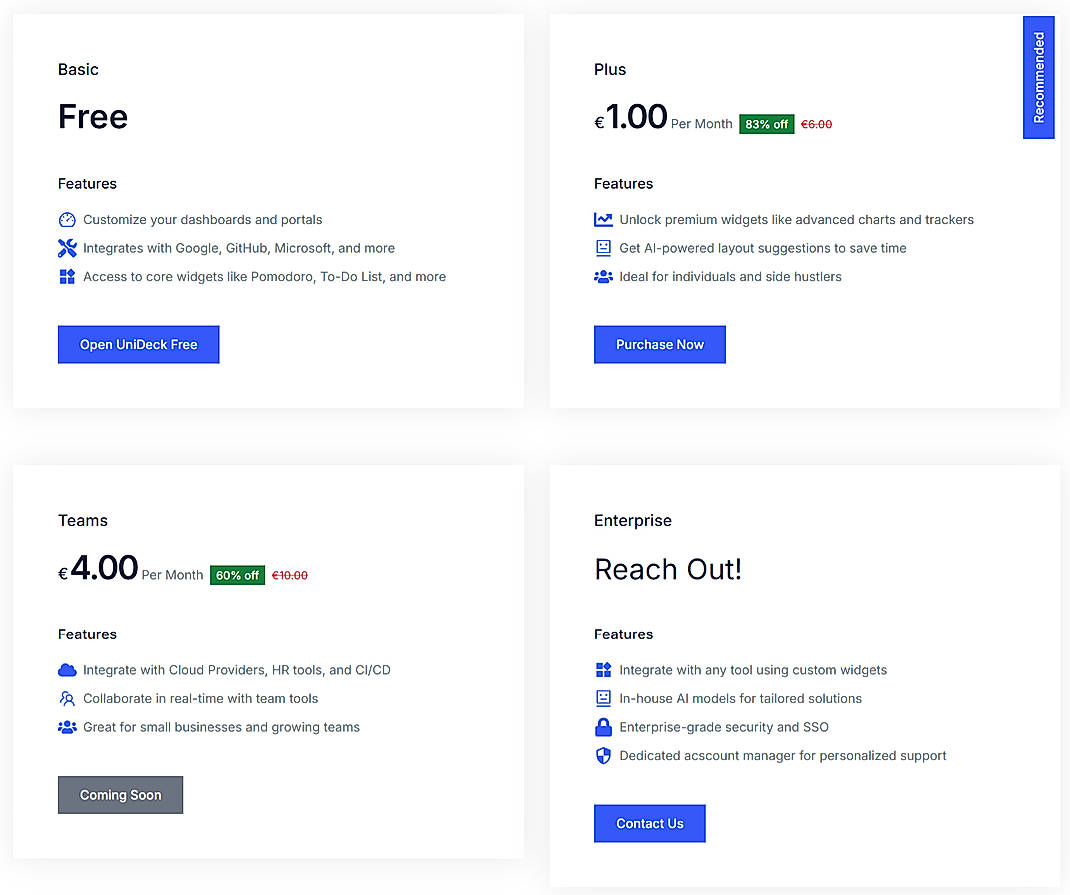Click the lock icon next to enterprise-grade security
Image resolution: width=1070 pixels, height=895 pixels.
tap(603, 727)
